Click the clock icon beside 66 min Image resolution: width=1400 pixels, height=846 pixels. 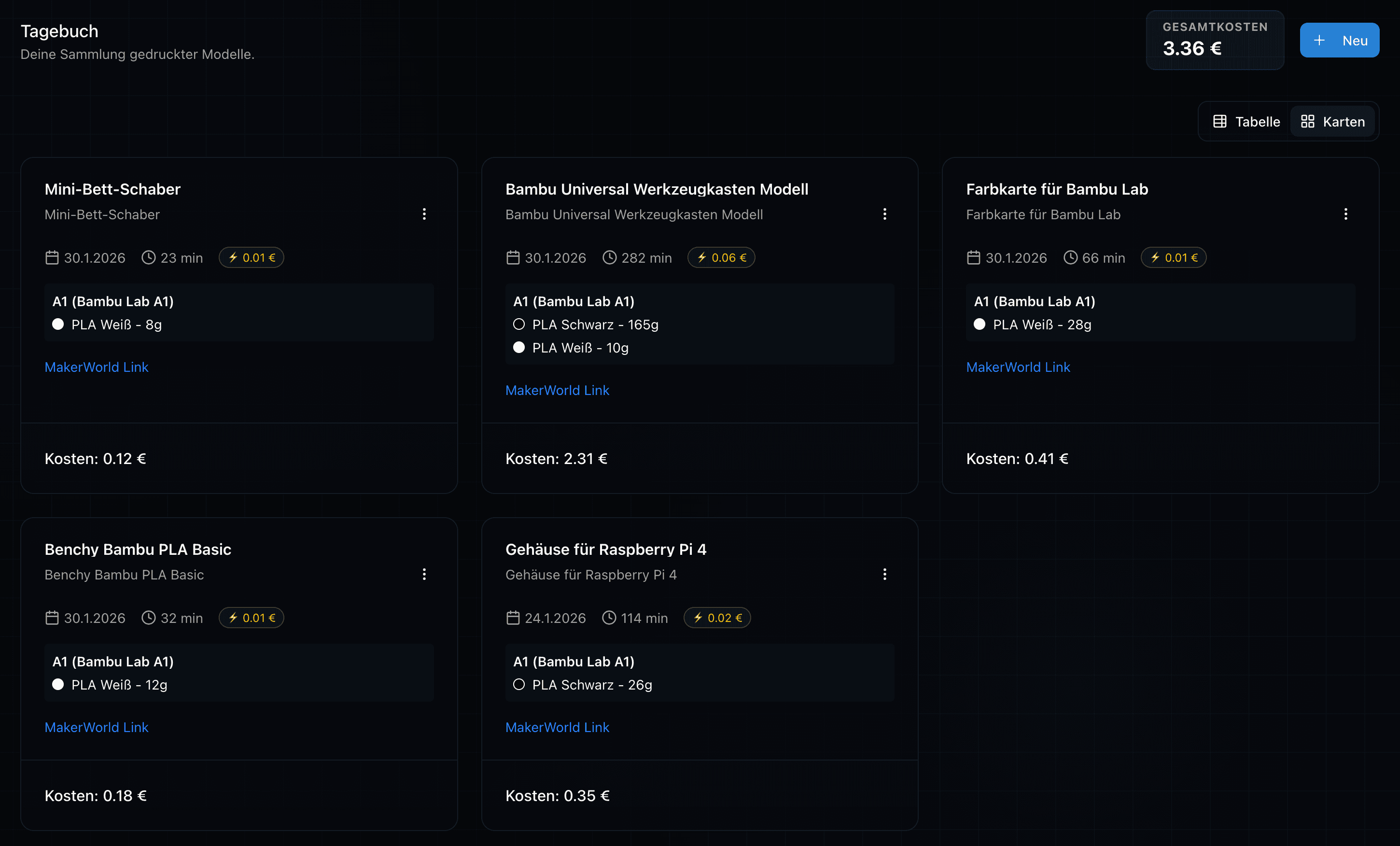1070,257
